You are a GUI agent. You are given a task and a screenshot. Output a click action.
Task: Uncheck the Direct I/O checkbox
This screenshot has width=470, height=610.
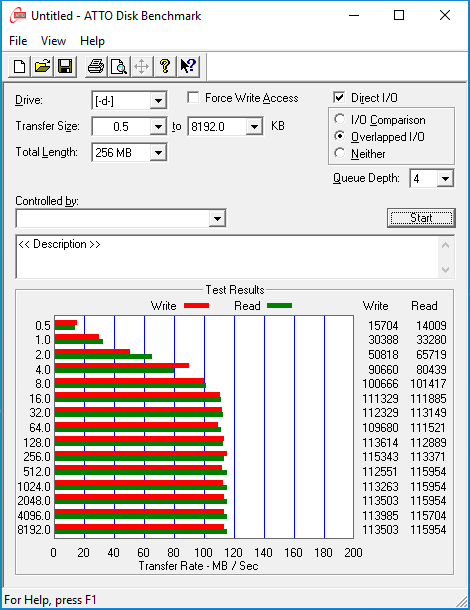pyautogui.click(x=339, y=98)
